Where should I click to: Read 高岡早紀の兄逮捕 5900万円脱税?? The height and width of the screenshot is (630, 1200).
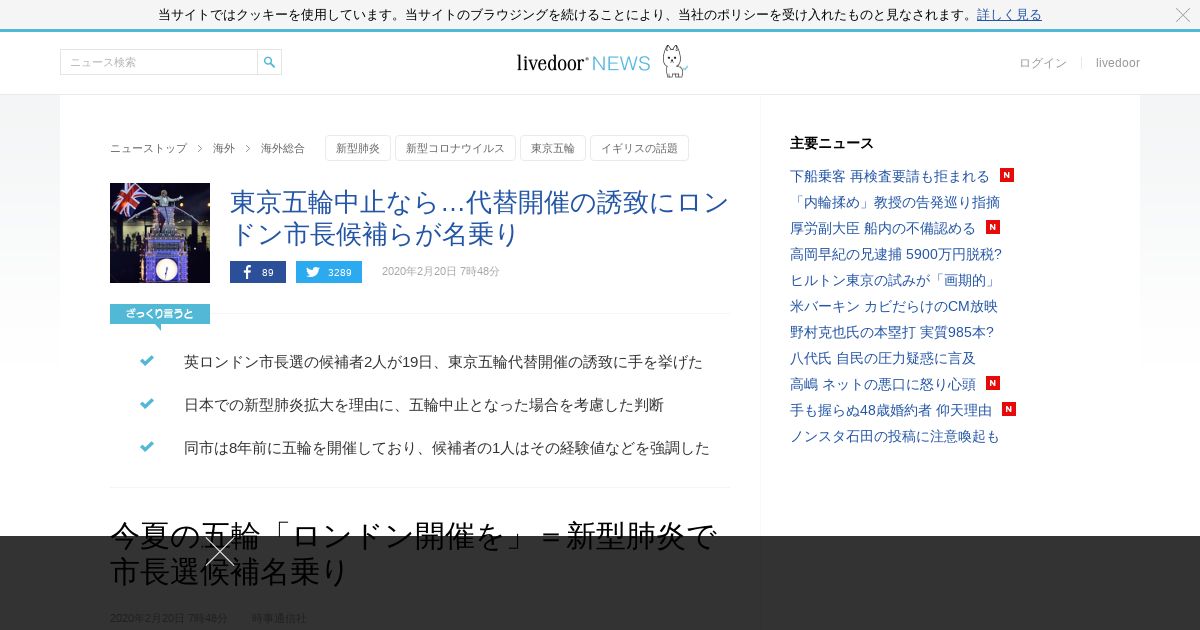point(896,254)
